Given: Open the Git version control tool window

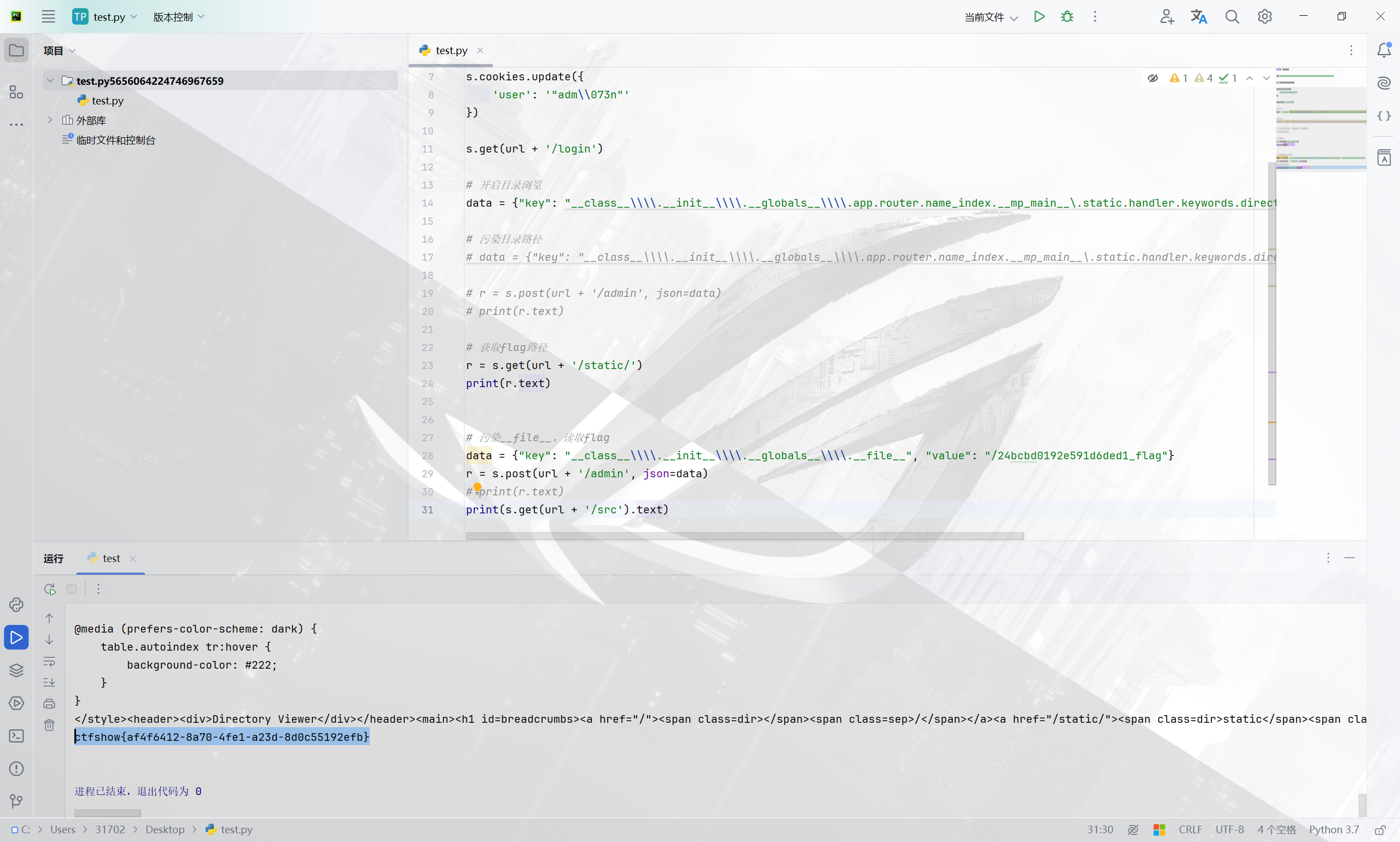Looking at the screenshot, I should 16,801.
